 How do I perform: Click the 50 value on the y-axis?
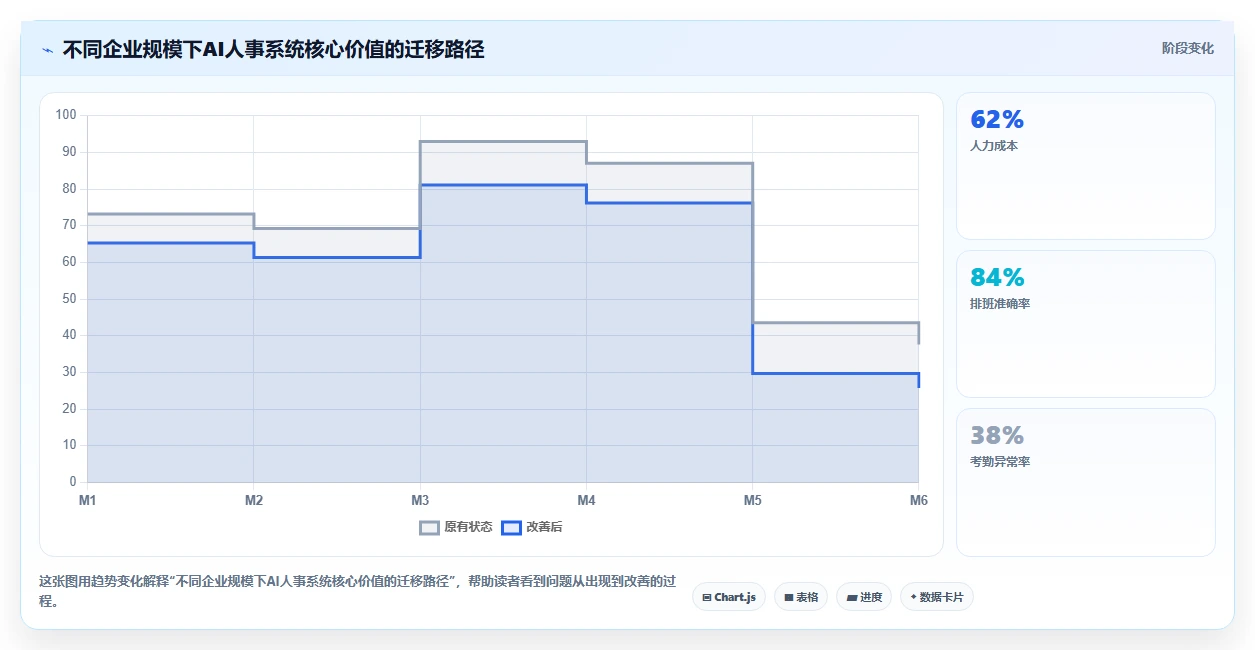[69, 299]
